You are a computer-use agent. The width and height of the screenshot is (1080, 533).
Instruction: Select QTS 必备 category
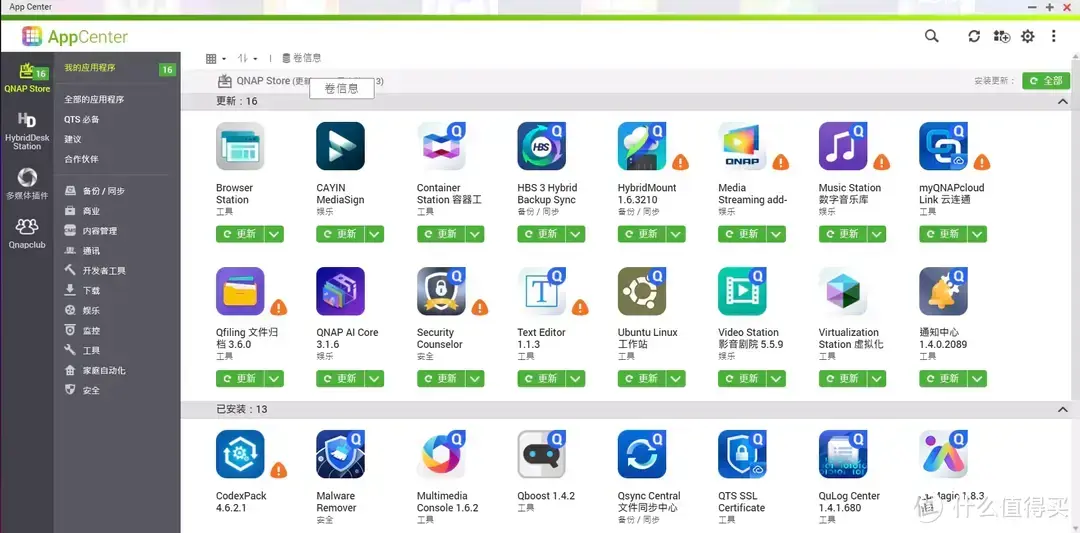coord(82,119)
